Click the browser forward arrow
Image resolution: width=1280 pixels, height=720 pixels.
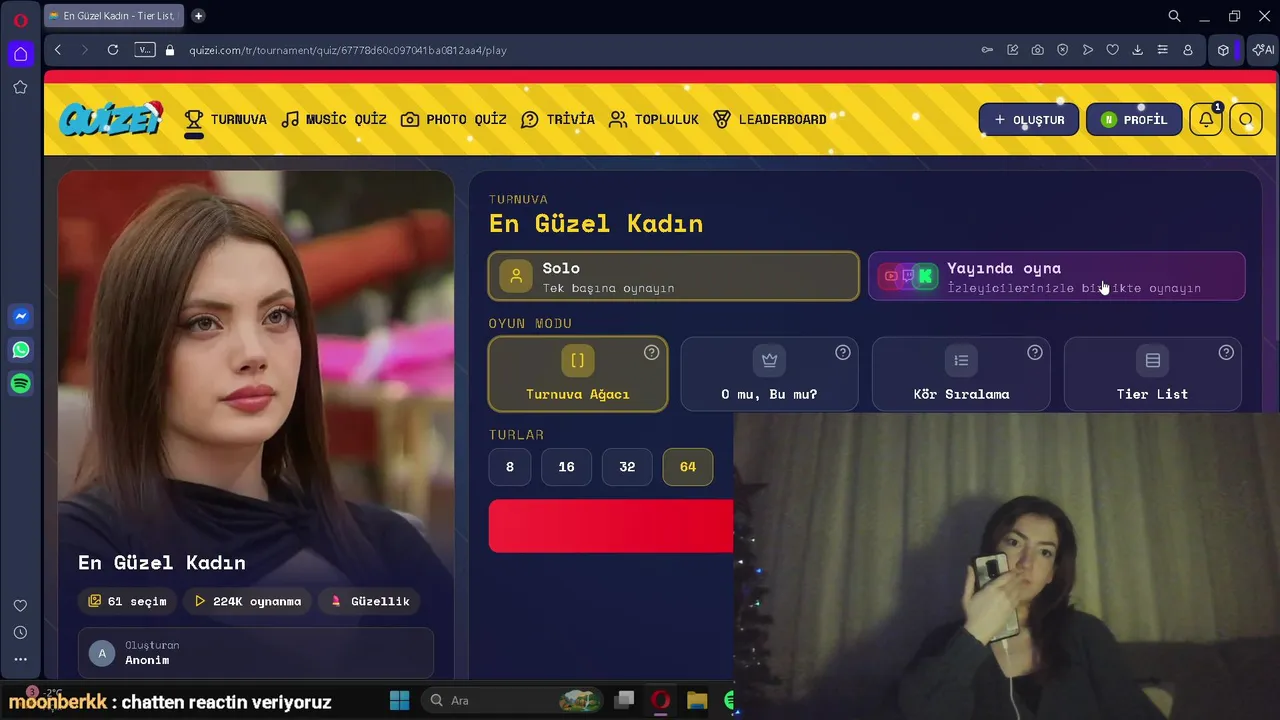coord(85,50)
